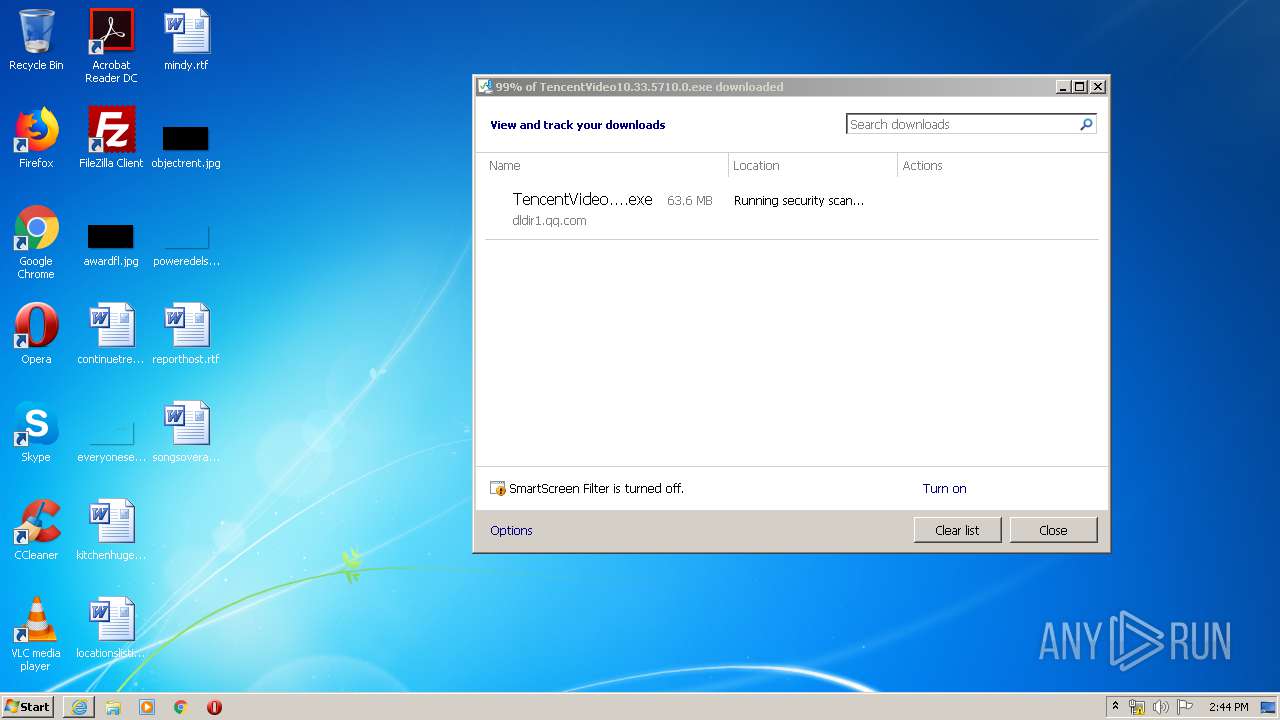Launch Google Chrome desktop shortcut
This screenshot has width=1280, height=720.
click(x=36, y=242)
